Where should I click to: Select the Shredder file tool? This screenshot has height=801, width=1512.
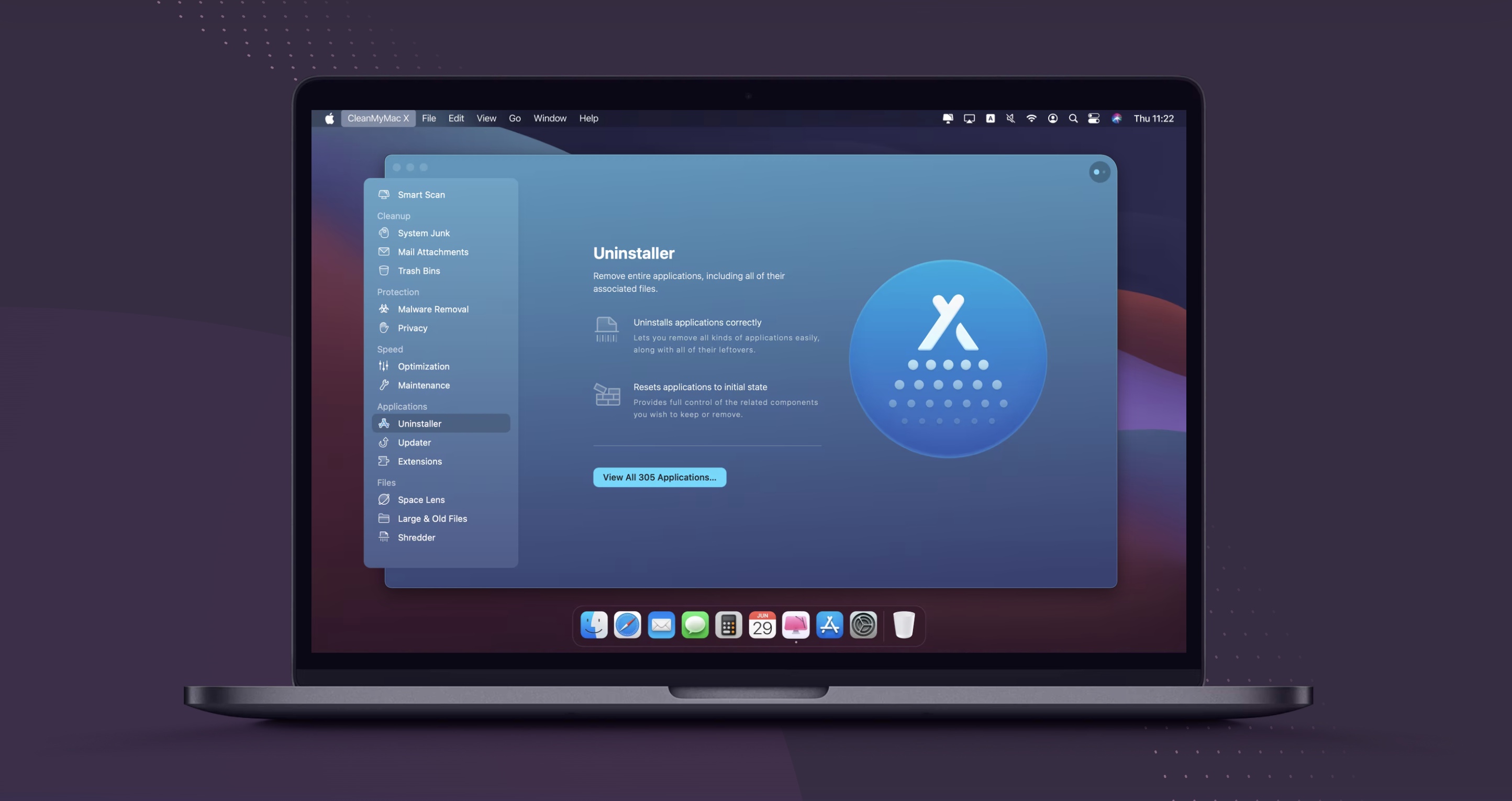(416, 537)
